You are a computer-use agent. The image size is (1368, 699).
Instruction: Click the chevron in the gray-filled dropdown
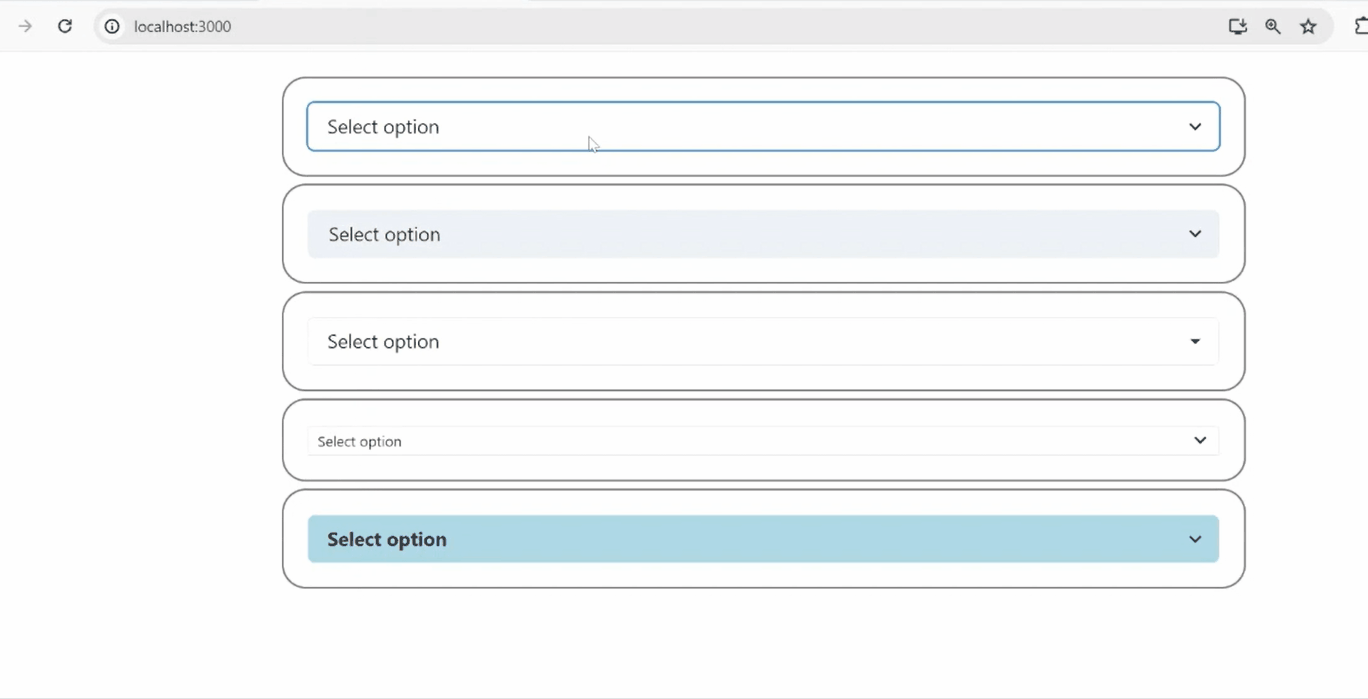point(1195,234)
